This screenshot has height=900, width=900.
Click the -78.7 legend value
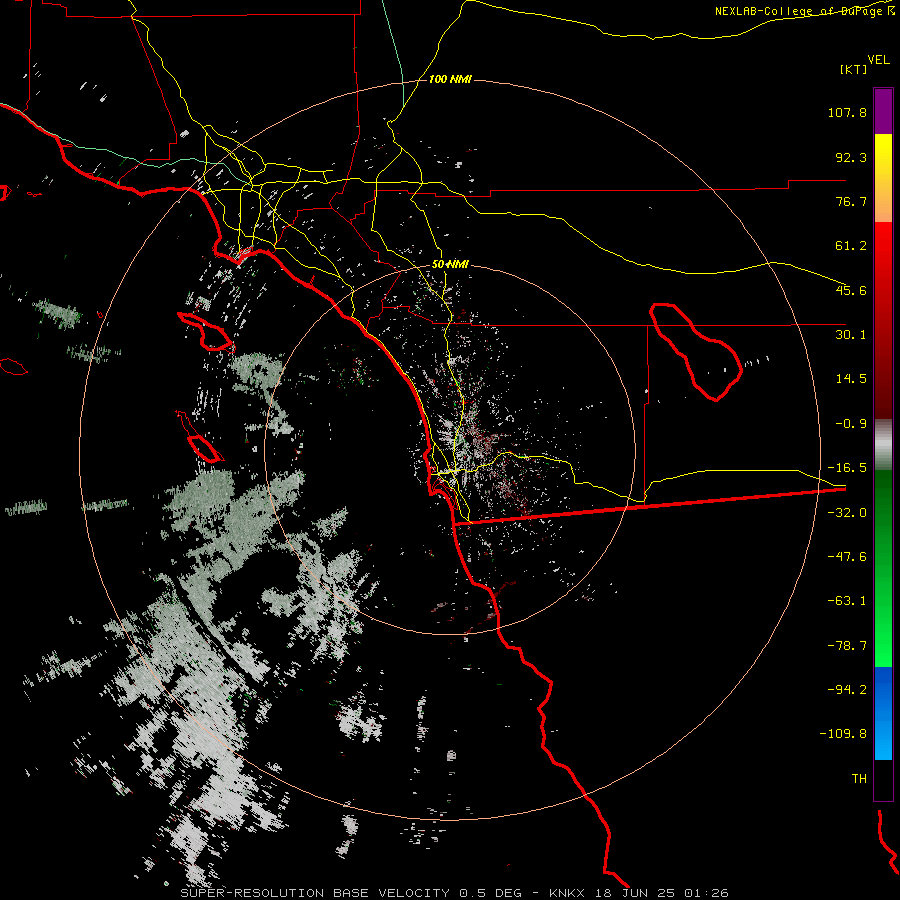click(847, 646)
